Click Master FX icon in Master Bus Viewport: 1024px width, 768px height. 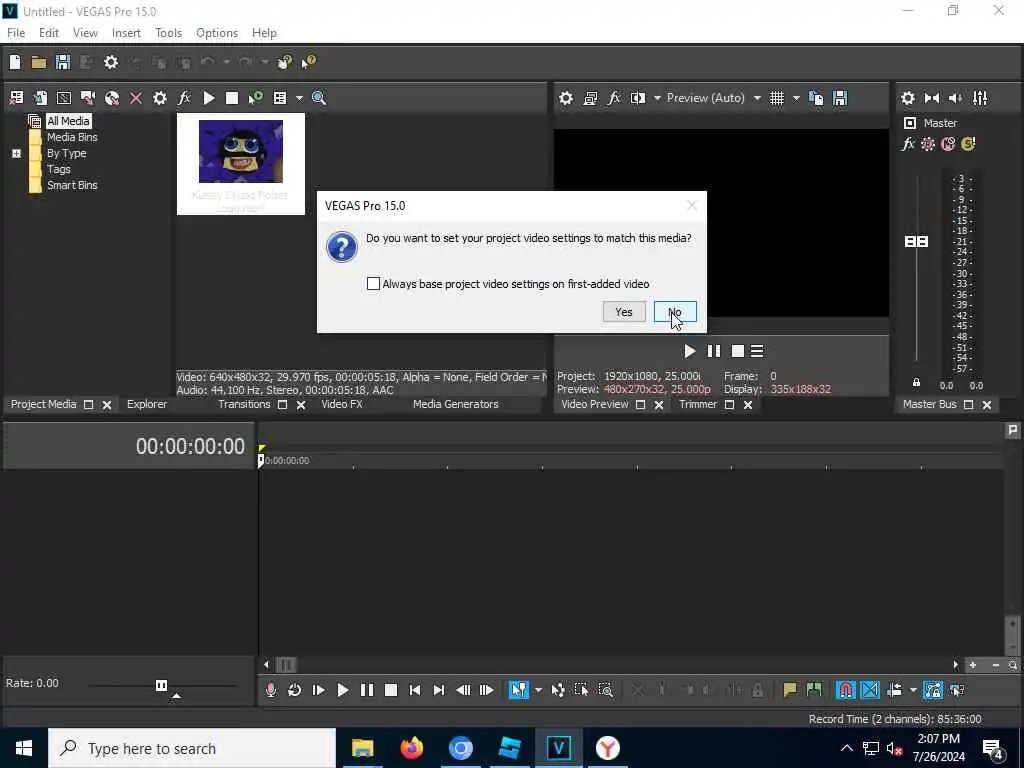click(x=908, y=144)
